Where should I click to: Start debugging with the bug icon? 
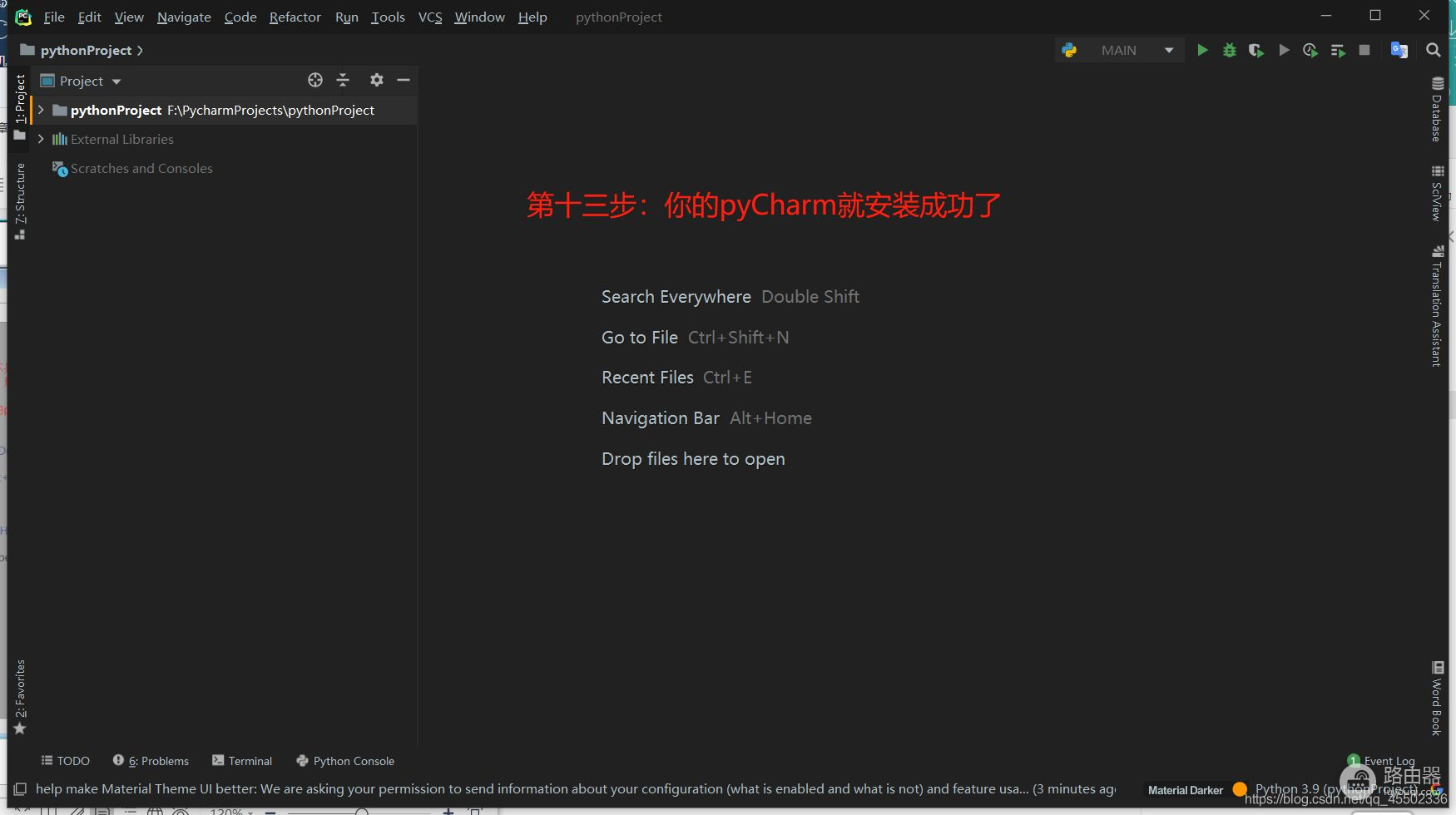(x=1229, y=51)
